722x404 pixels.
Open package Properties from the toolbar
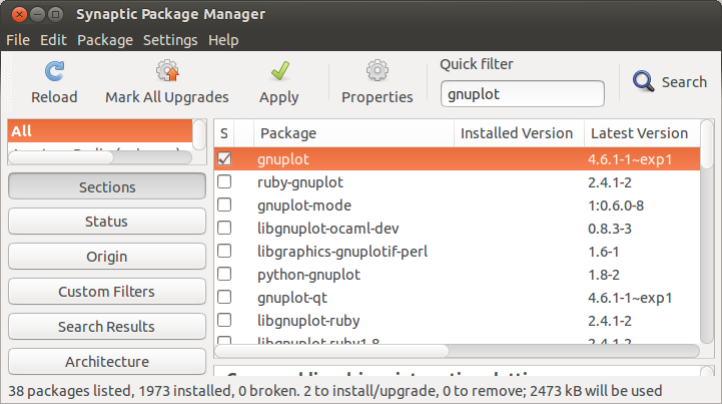(377, 72)
